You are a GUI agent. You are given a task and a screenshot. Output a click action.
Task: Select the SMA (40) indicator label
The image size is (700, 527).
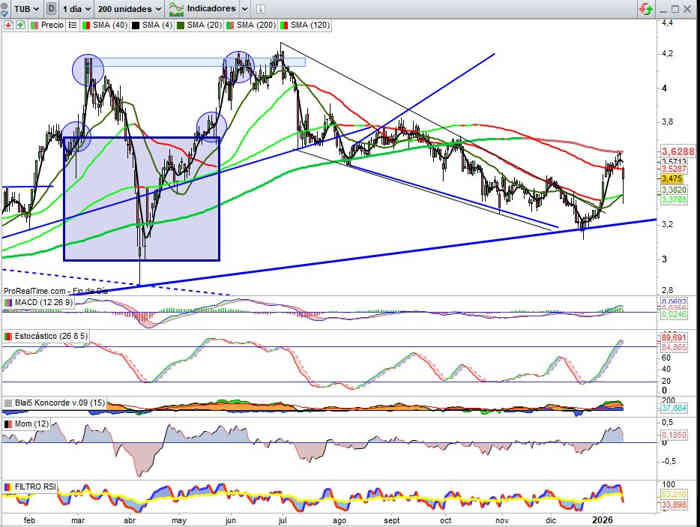(x=104, y=24)
